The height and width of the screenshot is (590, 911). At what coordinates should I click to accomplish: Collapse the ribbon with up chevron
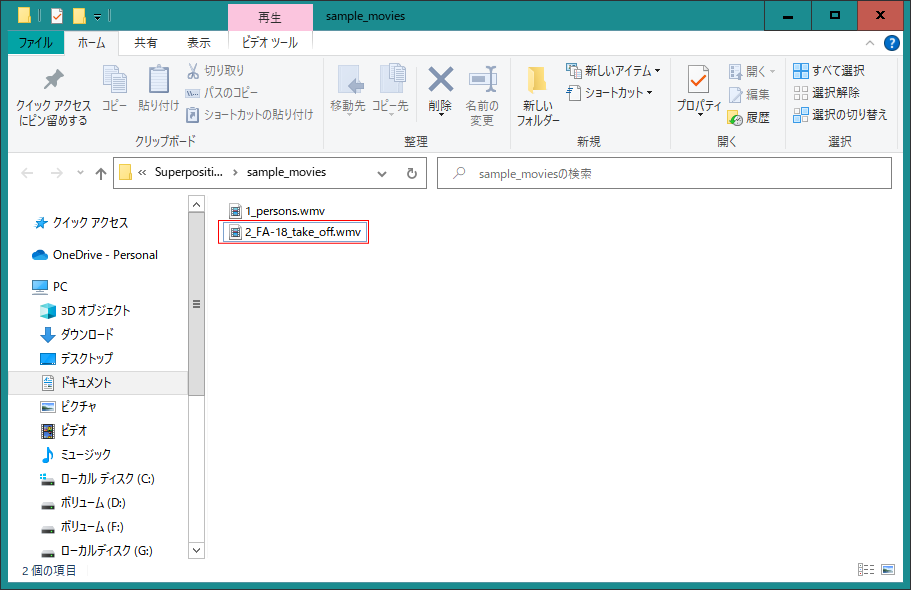click(870, 43)
